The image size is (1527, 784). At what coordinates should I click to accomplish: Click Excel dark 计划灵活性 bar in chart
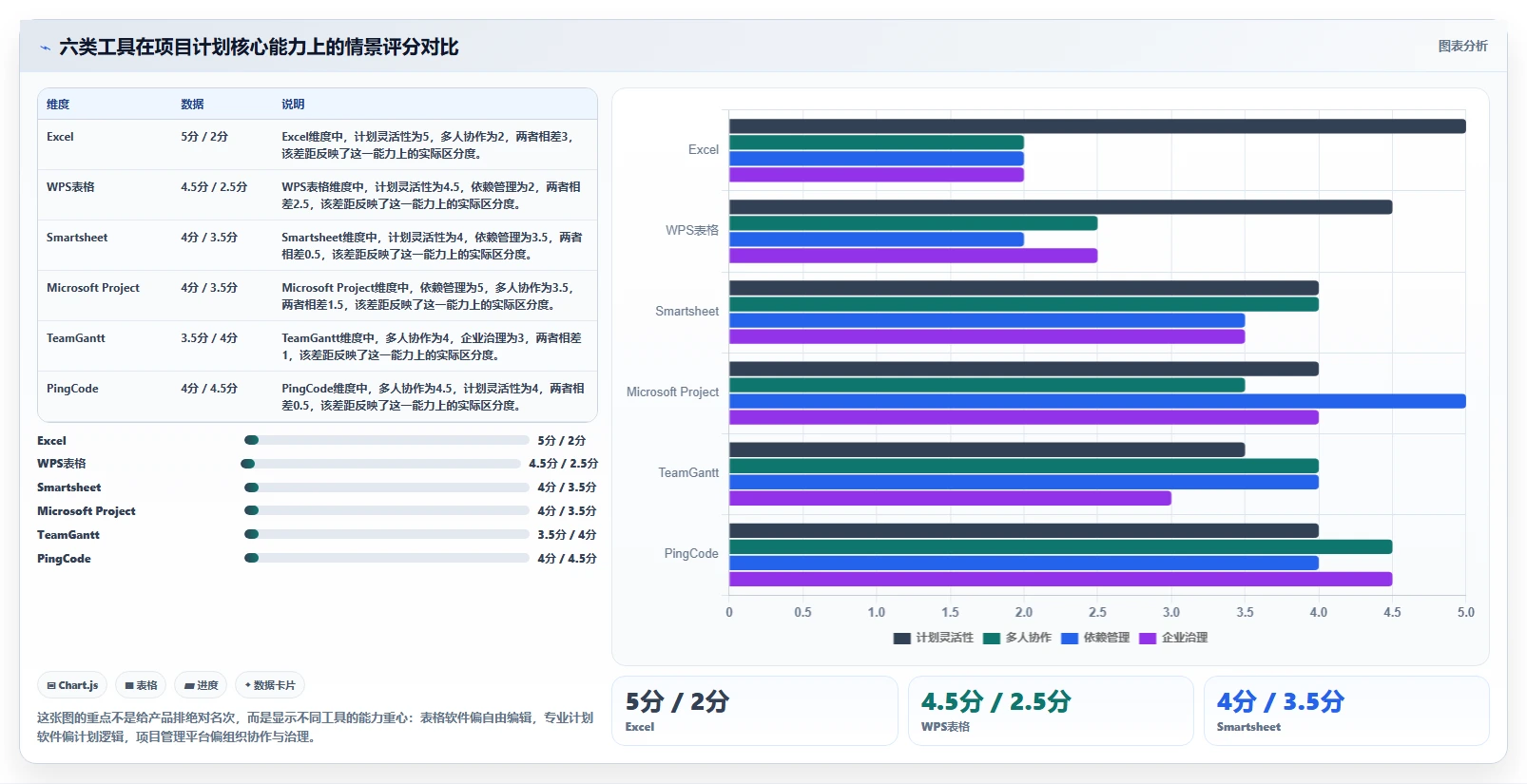tap(1097, 126)
